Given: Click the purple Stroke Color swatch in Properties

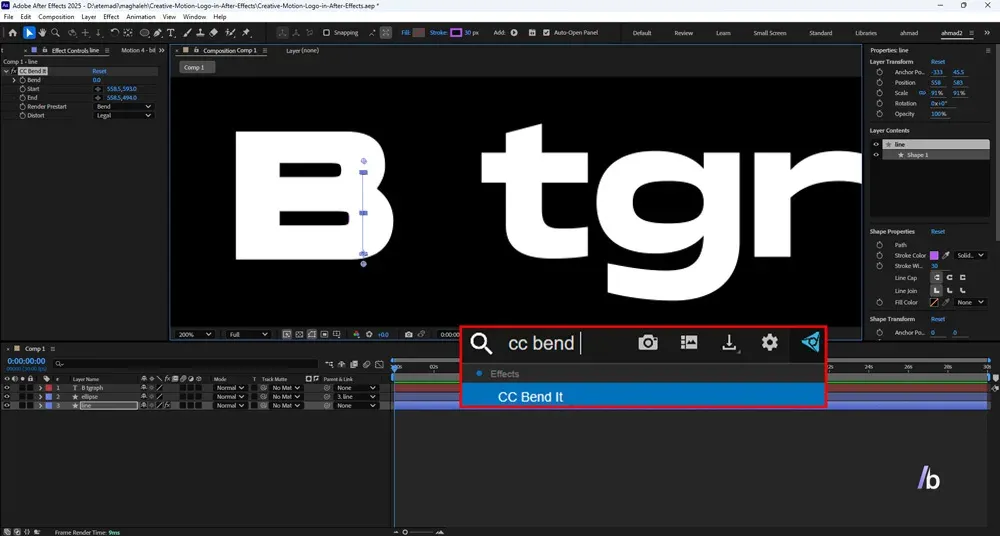Looking at the screenshot, I should pos(934,255).
